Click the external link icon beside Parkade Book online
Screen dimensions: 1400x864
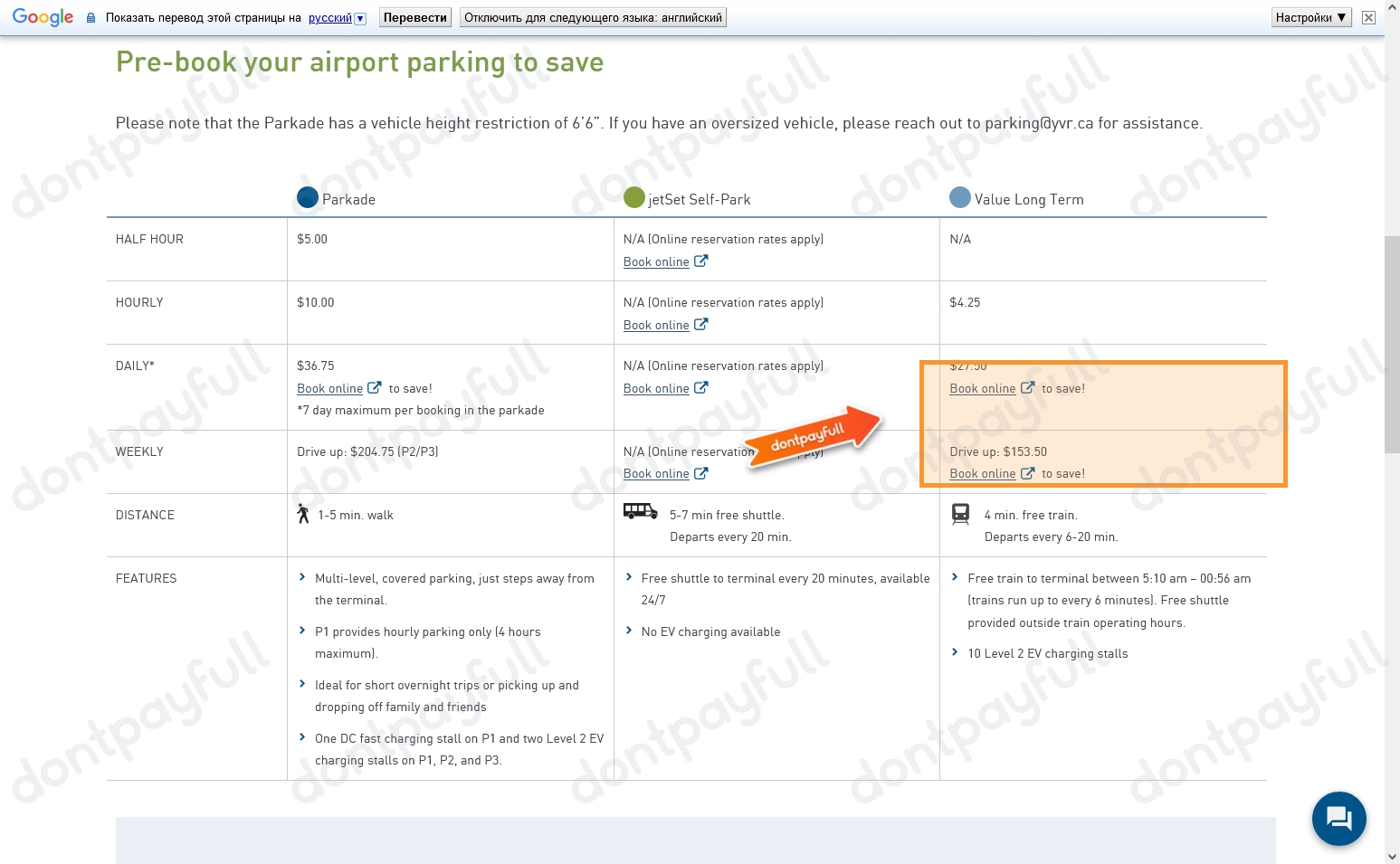[374, 387]
